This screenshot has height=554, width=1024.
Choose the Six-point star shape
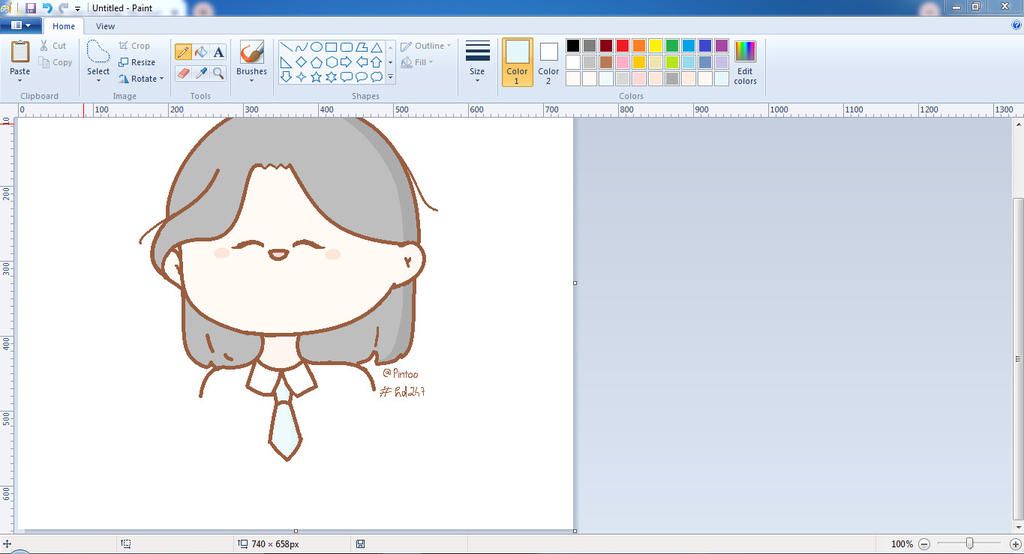click(x=331, y=77)
